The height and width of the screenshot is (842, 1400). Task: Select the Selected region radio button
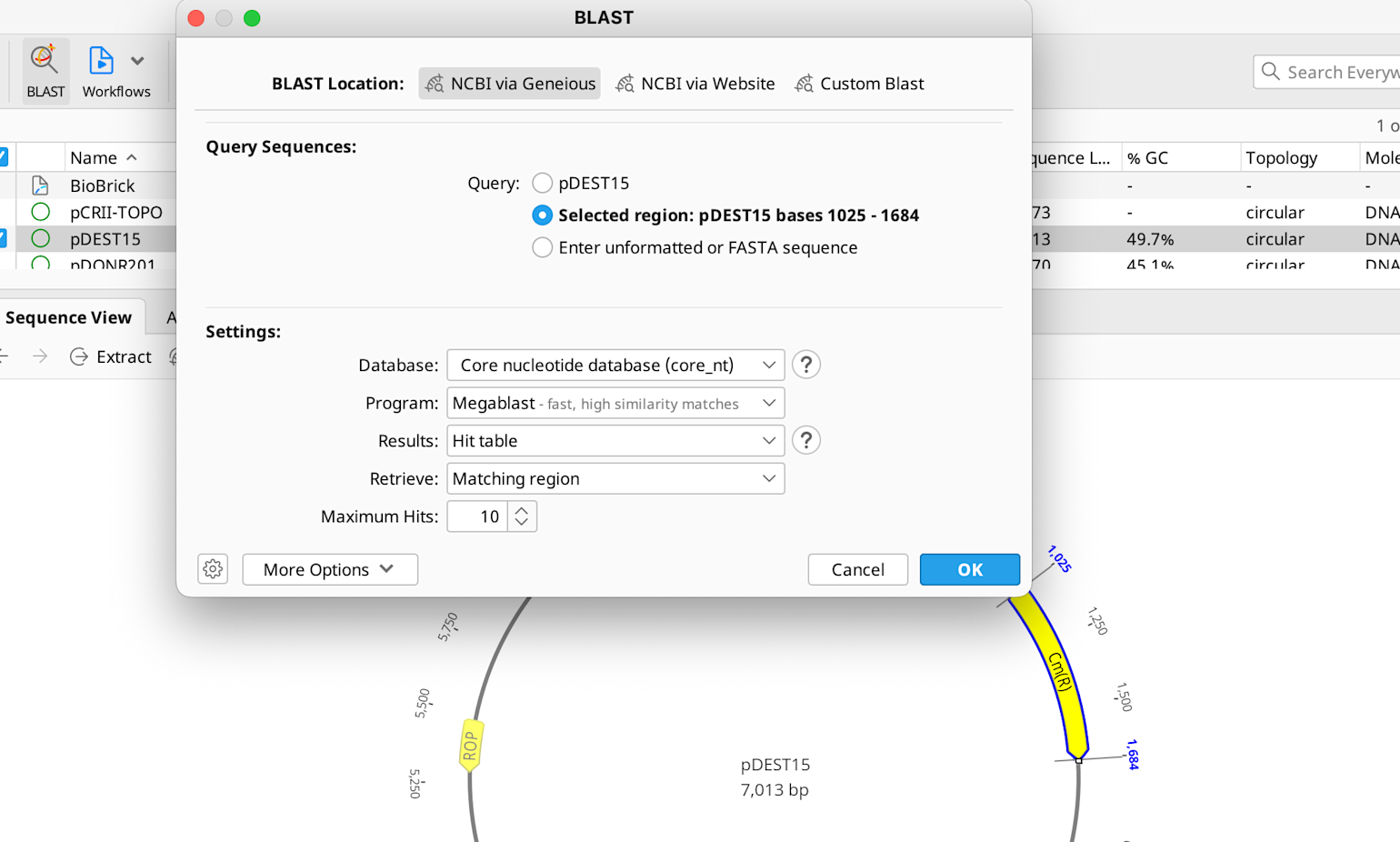tap(542, 216)
